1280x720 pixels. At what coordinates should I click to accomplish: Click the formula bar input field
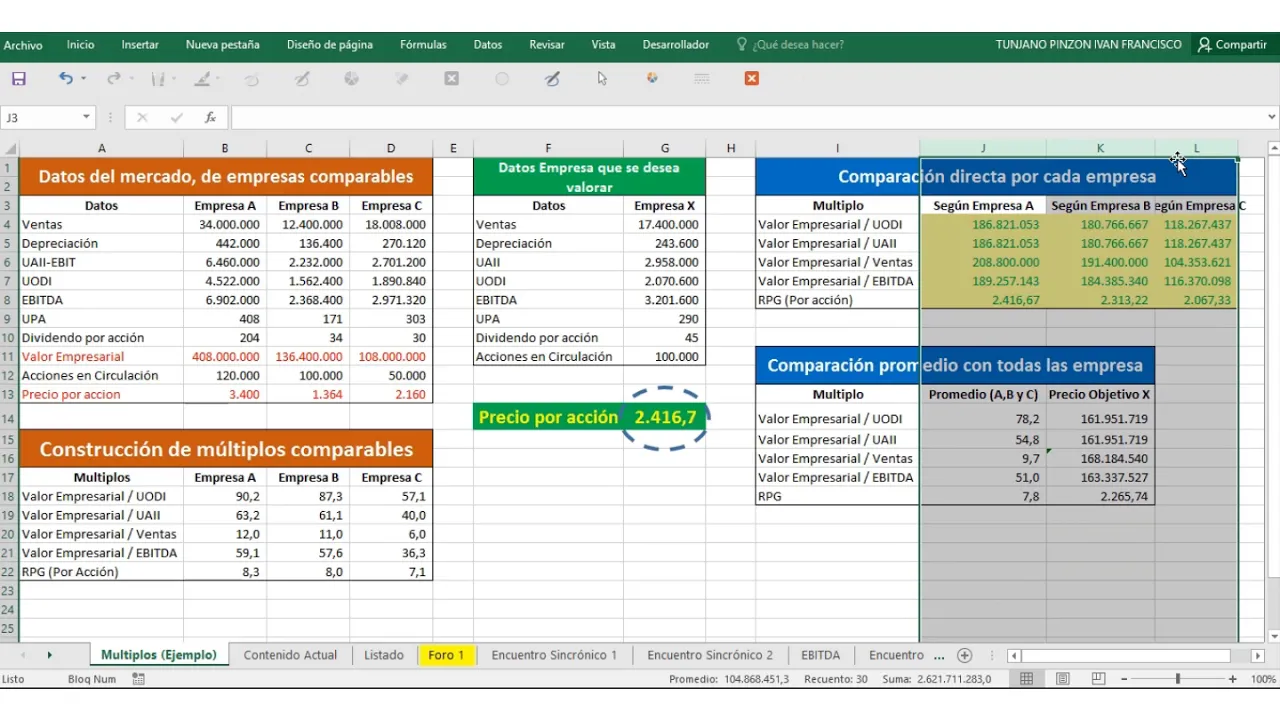tap(747, 117)
